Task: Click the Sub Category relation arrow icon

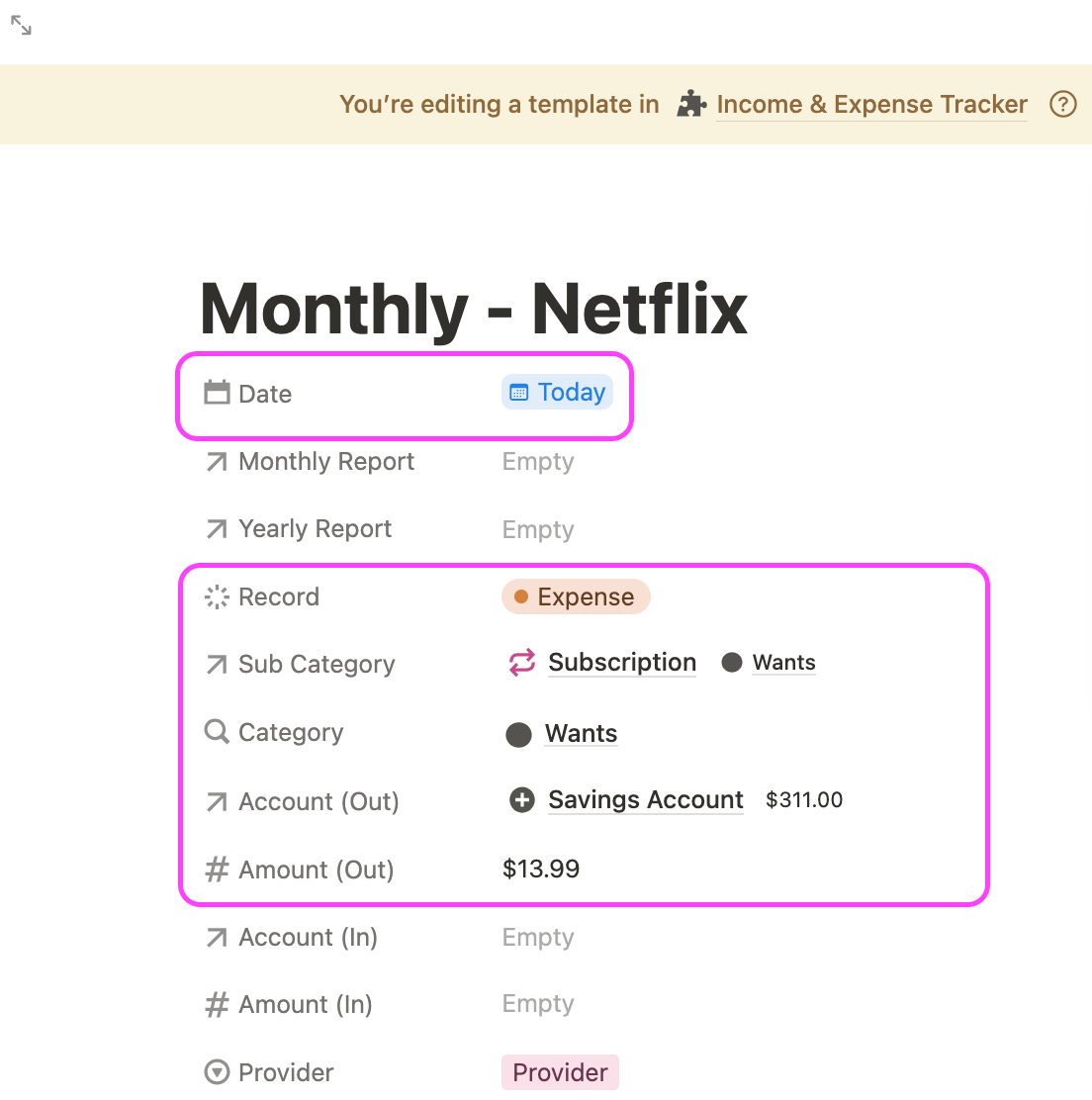Action: click(217, 664)
